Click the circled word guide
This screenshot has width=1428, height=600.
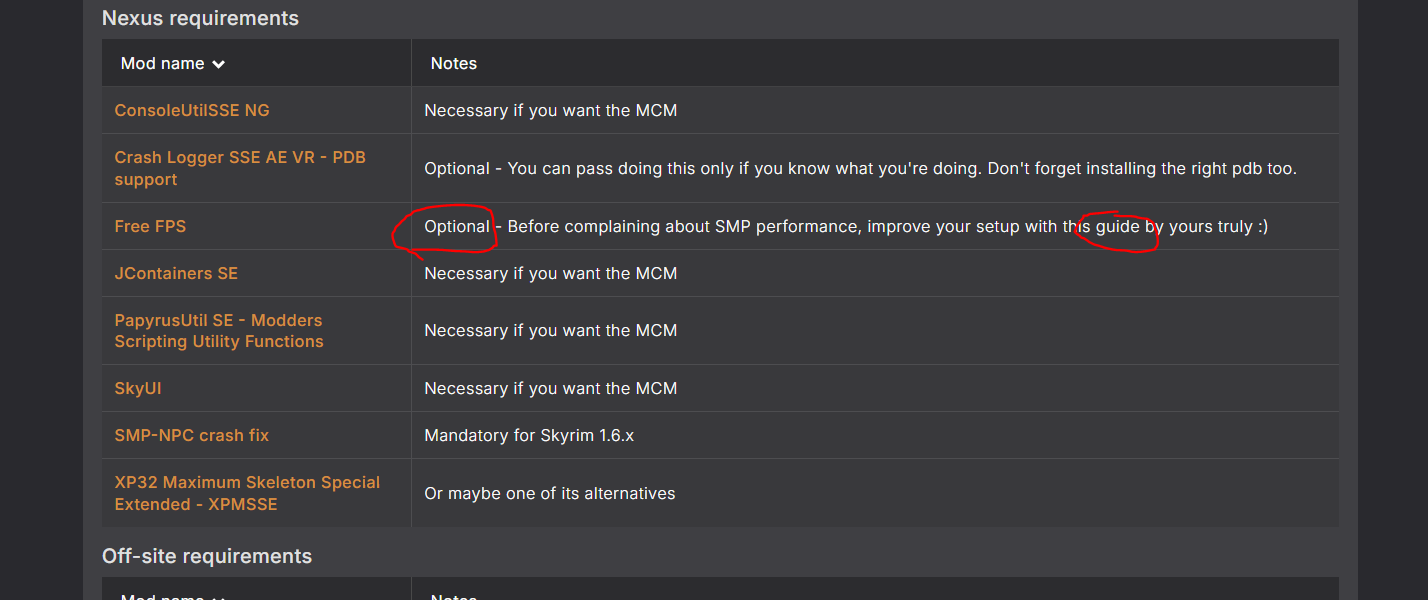pos(1117,226)
